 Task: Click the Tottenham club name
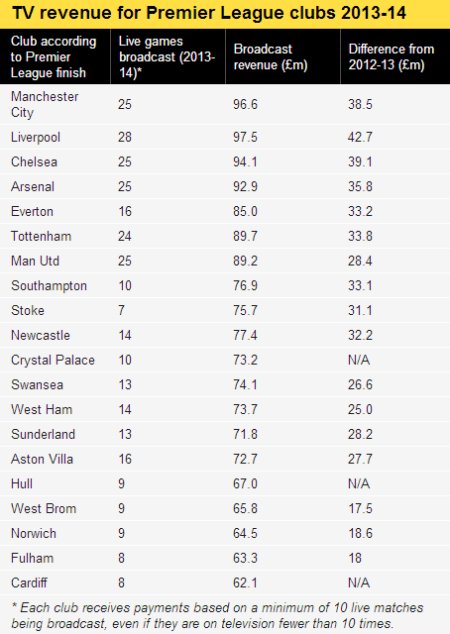pyautogui.click(x=41, y=236)
